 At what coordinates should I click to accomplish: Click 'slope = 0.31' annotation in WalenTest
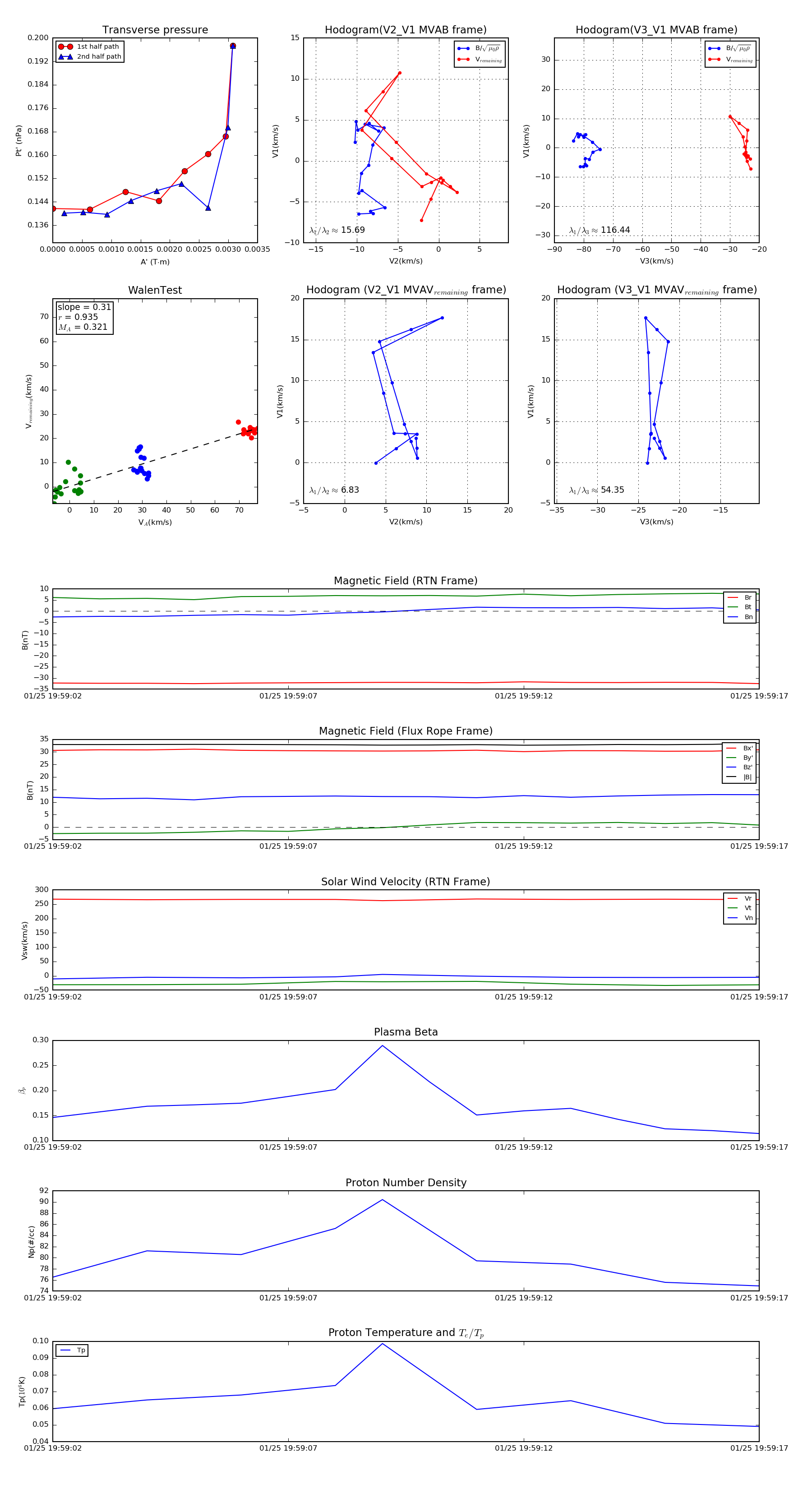(84, 307)
